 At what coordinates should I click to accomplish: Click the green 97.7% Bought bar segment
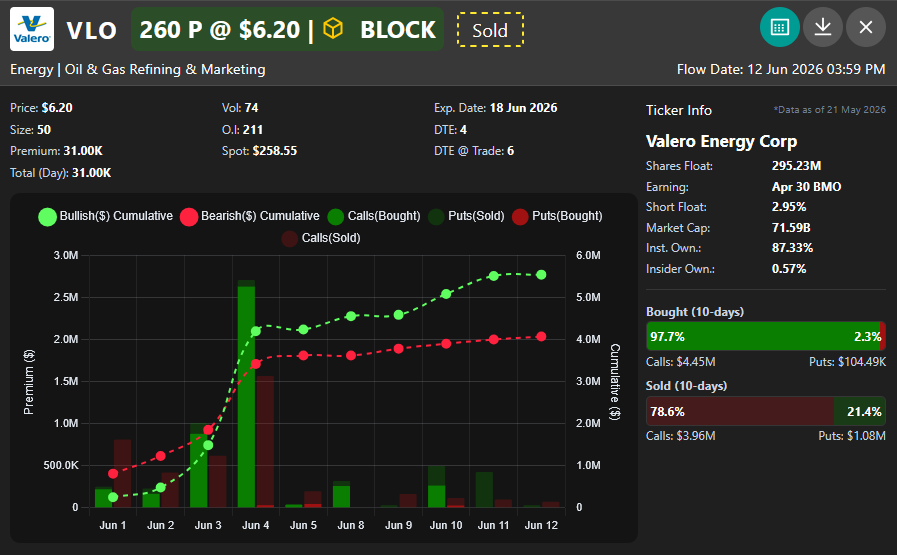pyautogui.click(x=763, y=336)
